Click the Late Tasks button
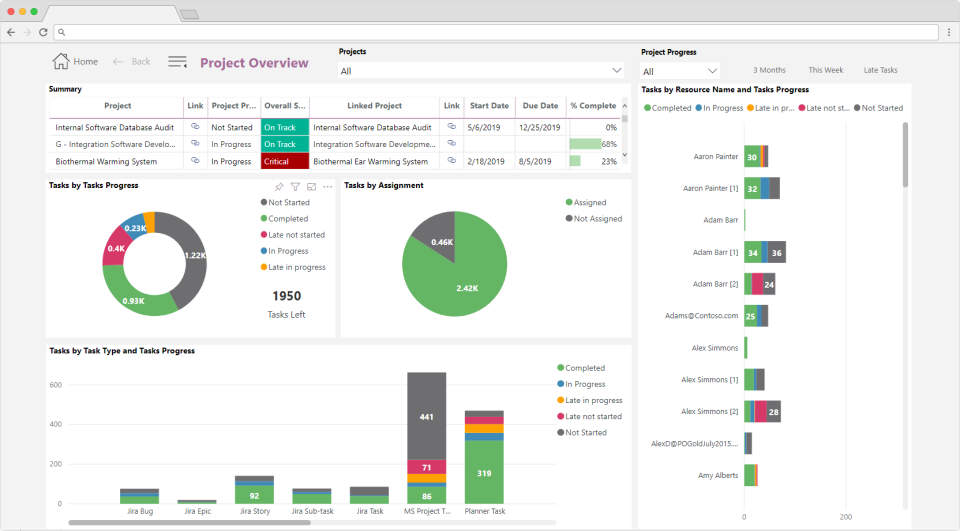Image resolution: width=960 pixels, height=531 pixels. 880,70
